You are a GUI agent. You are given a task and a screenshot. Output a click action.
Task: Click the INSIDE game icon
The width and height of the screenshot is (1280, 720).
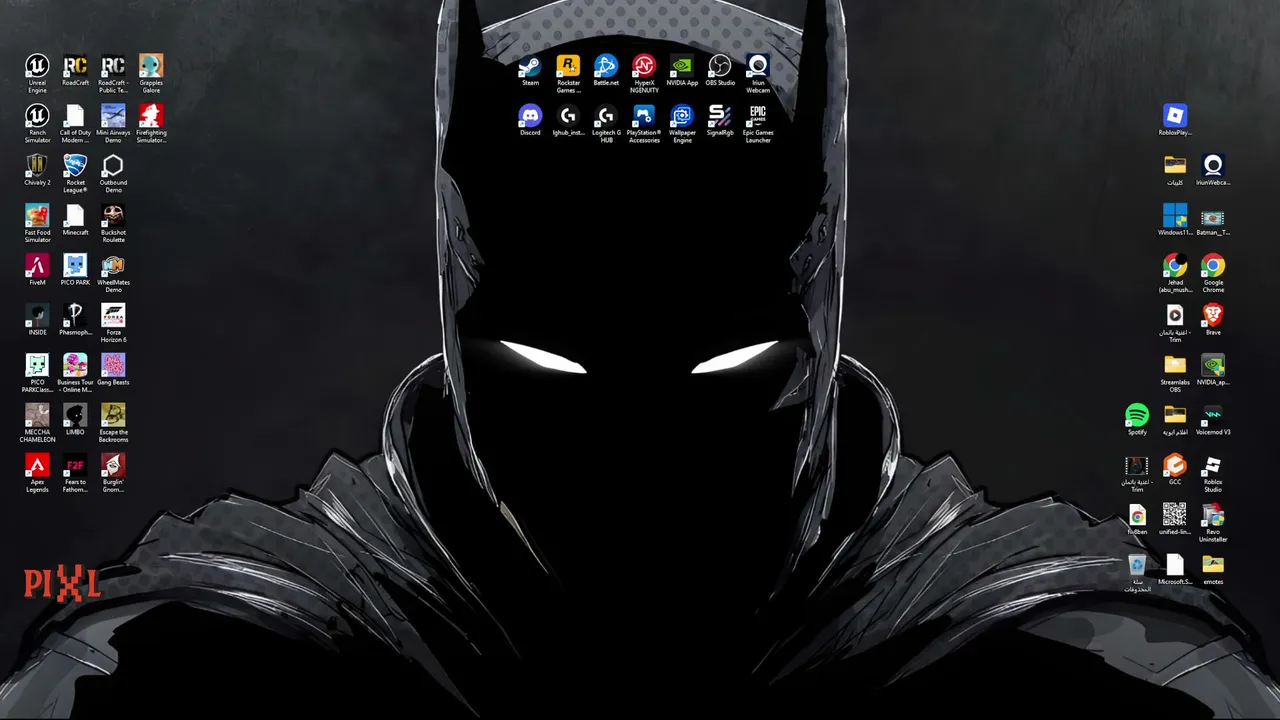pyautogui.click(x=37, y=320)
